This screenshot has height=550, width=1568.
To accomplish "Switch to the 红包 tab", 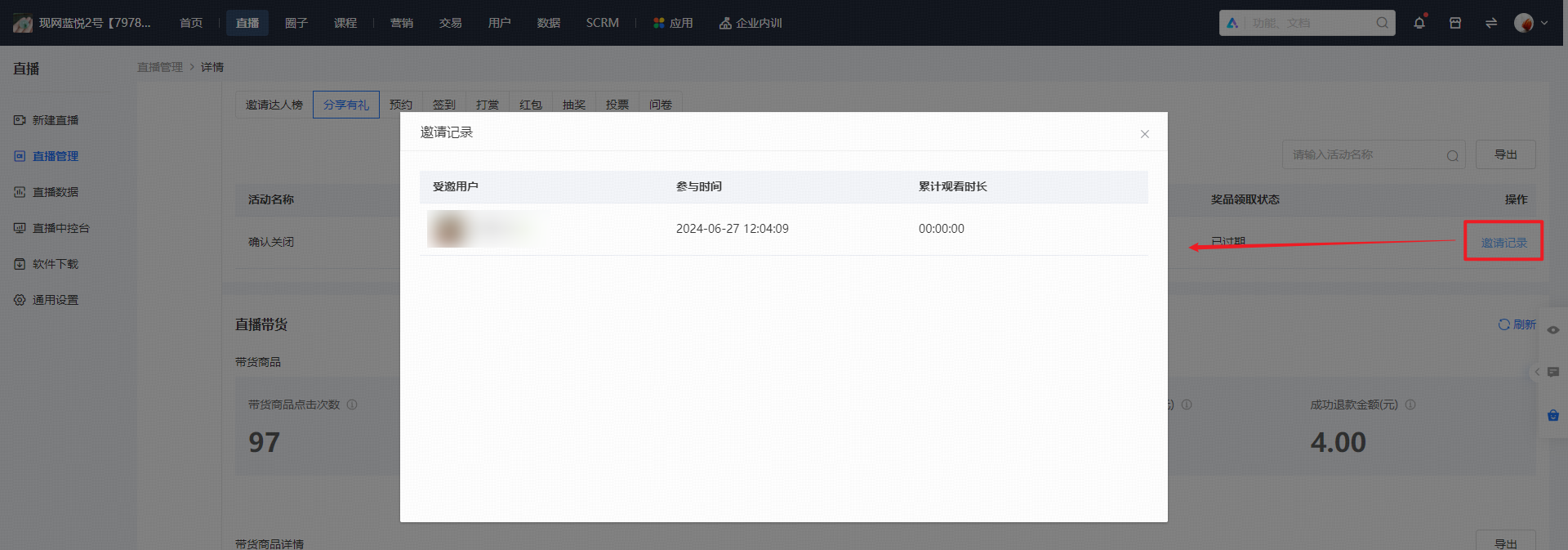I will pyautogui.click(x=531, y=105).
